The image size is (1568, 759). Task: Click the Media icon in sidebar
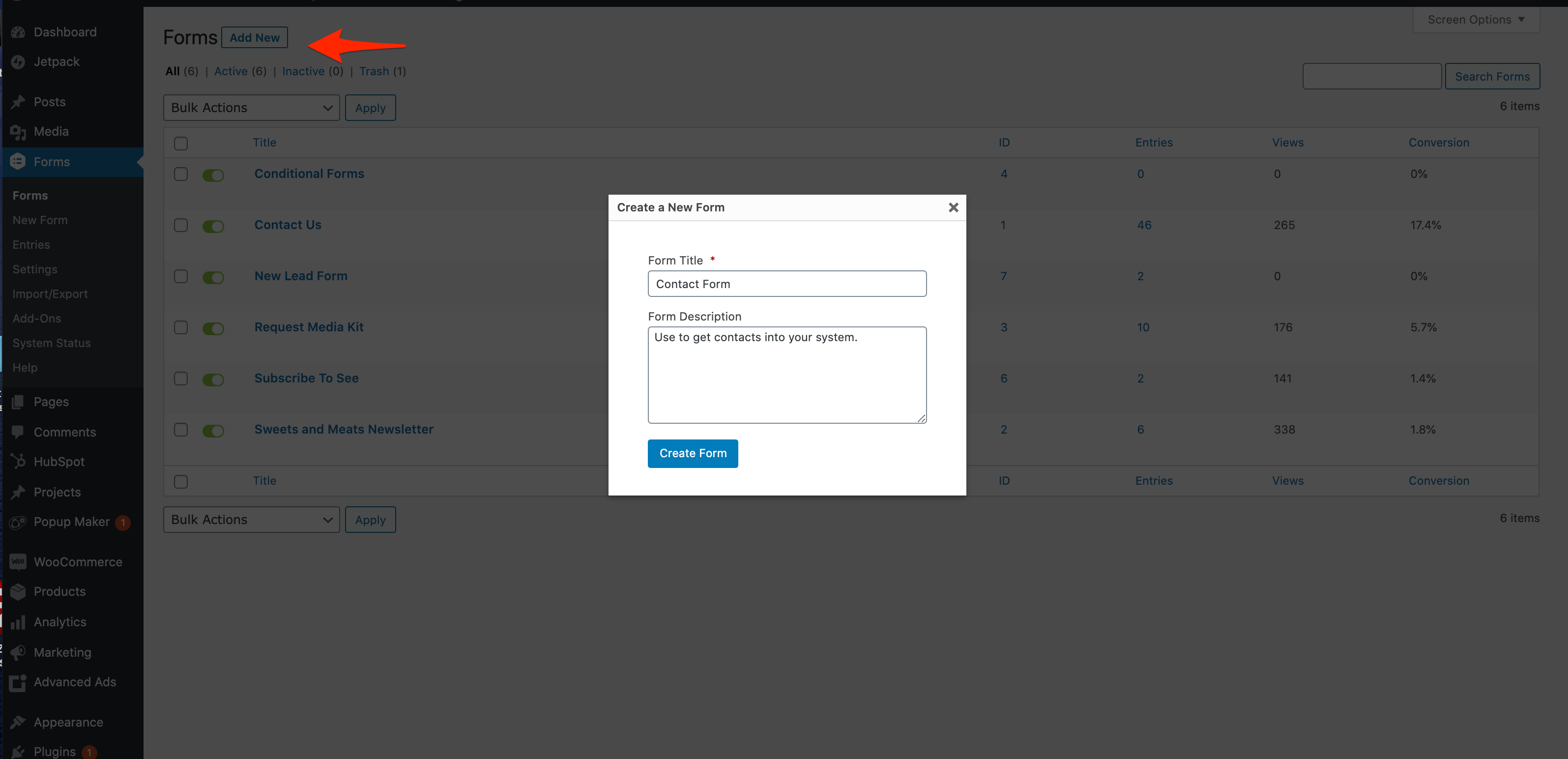coord(18,132)
